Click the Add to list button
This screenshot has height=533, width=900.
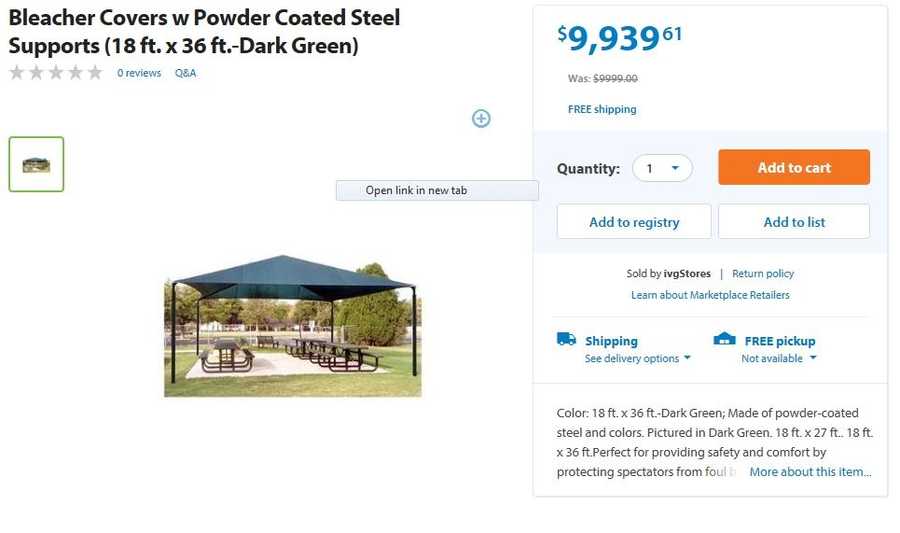pyautogui.click(x=794, y=222)
